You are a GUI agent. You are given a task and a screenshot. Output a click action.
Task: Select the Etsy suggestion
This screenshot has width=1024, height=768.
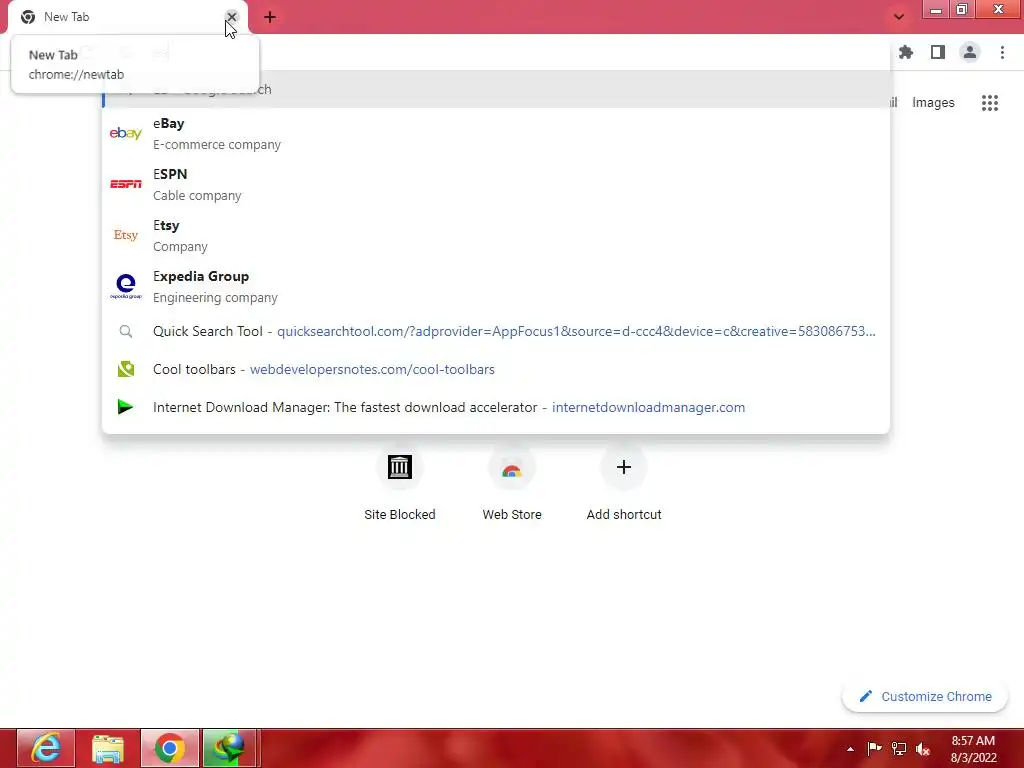pyautogui.click(x=496, y=235)
